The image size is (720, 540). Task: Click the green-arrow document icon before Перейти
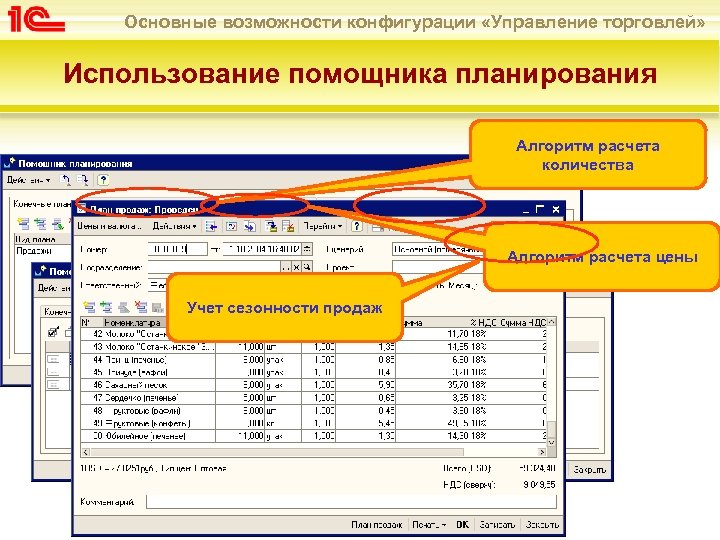point(271,226)
